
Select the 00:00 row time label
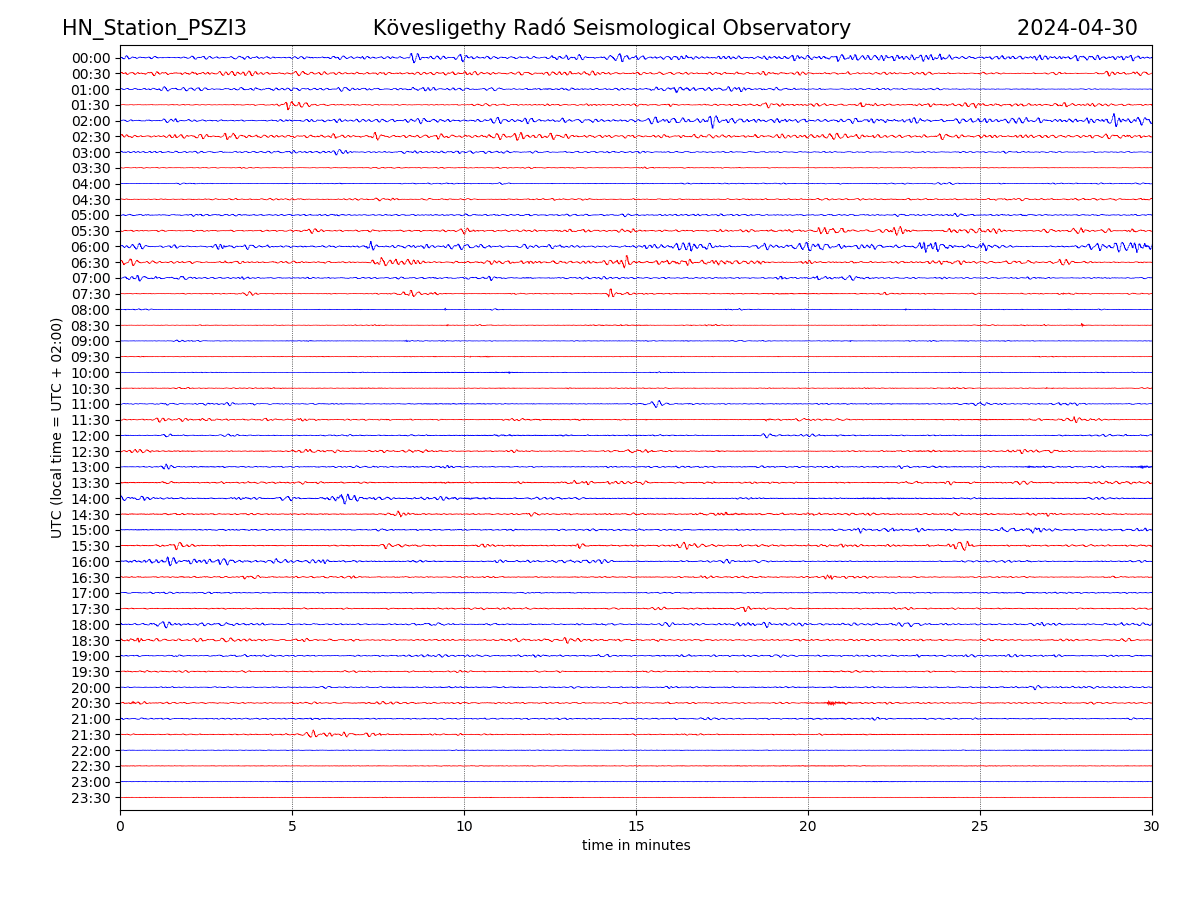(91, 58)
